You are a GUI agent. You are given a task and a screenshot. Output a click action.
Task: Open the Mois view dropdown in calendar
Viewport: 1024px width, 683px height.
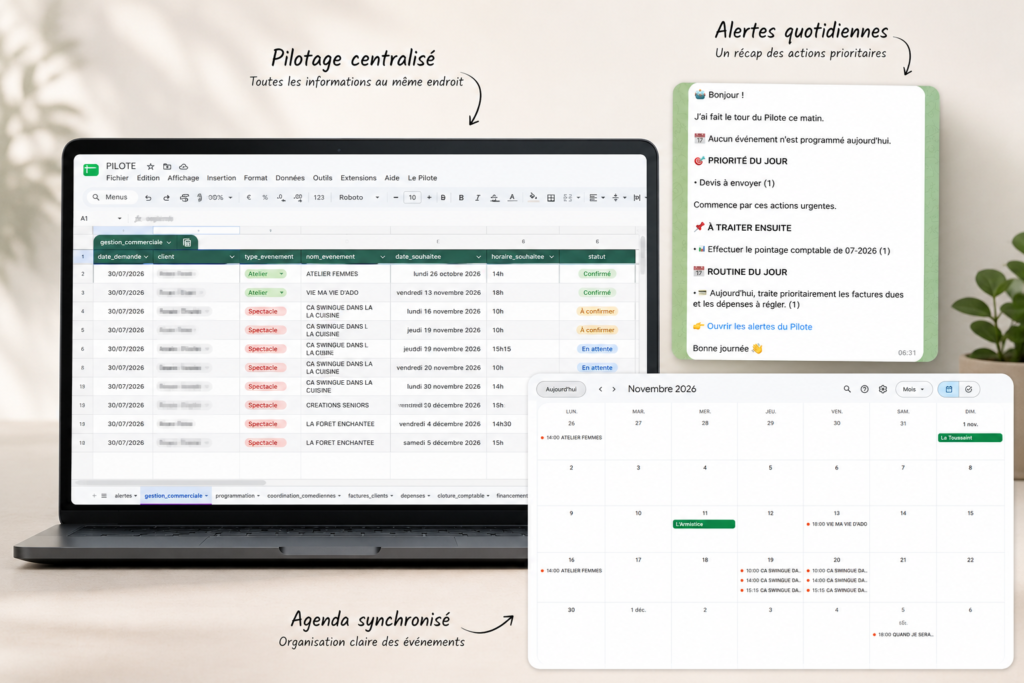[913, 389]
